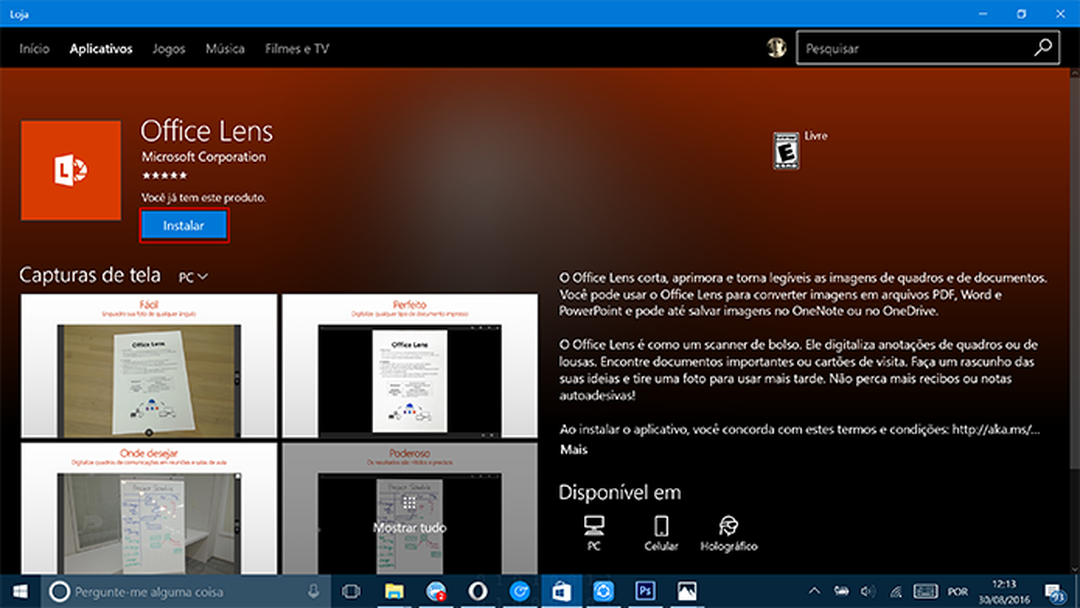Click the taskbar clock showing 12:13
This screenshot has height=608, width=1080.
1004,591
